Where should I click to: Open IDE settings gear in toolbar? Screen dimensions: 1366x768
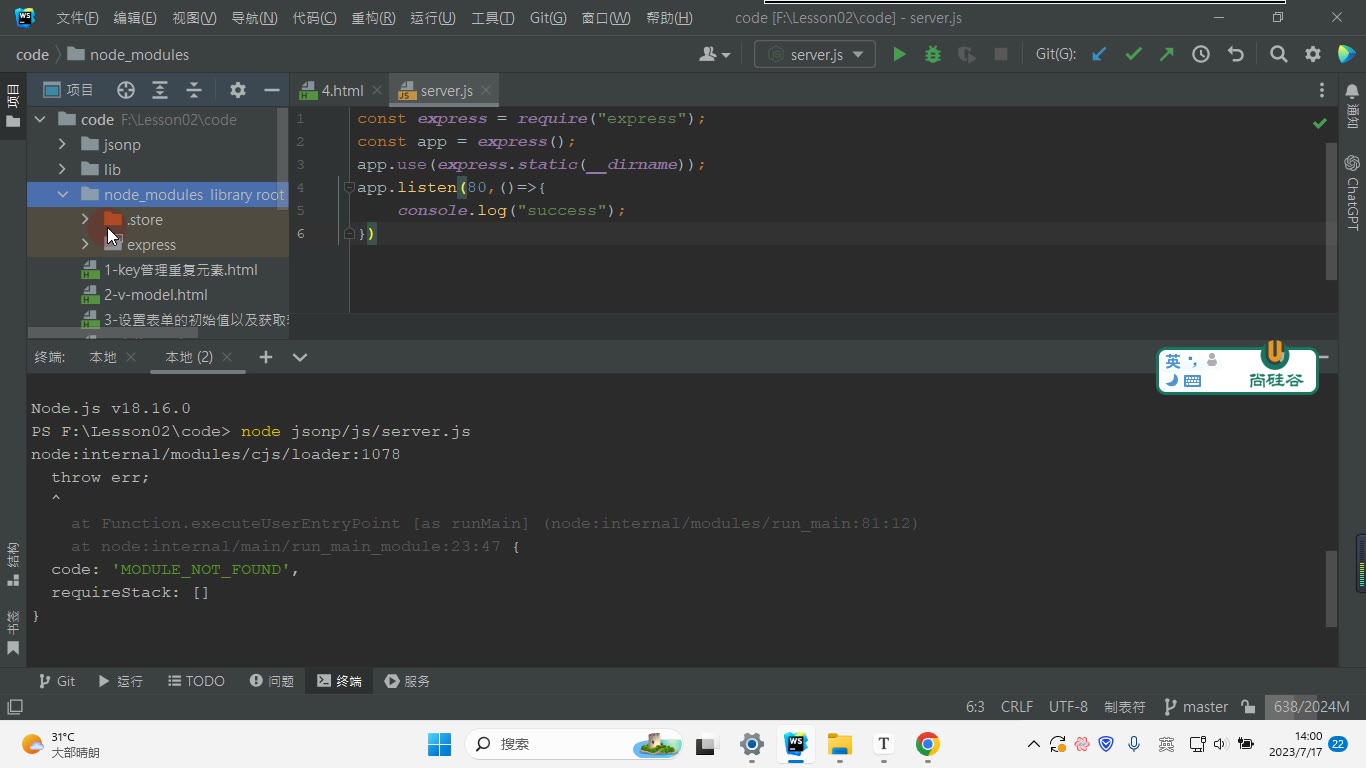click(x=1313, y=55)
